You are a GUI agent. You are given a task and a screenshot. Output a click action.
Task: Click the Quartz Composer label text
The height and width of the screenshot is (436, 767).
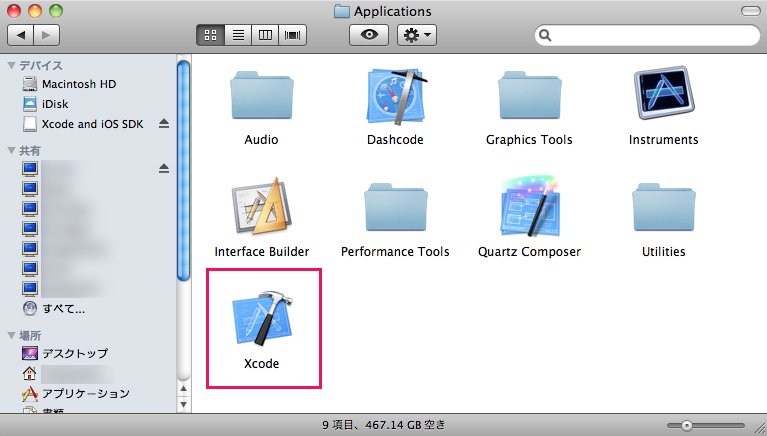point(529,252)
